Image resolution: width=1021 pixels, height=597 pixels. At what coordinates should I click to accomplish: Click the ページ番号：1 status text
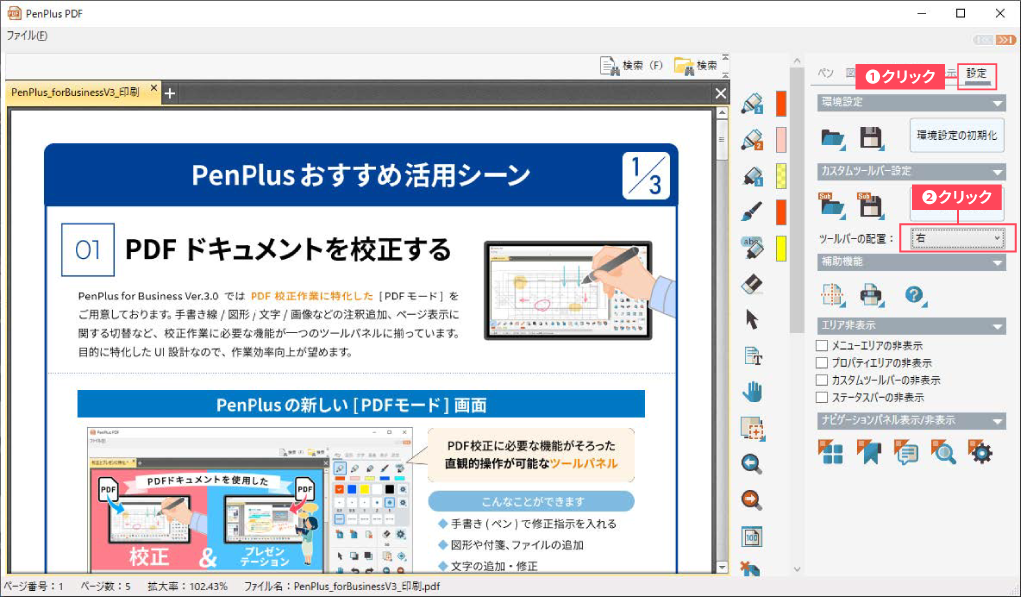(34, 587)
